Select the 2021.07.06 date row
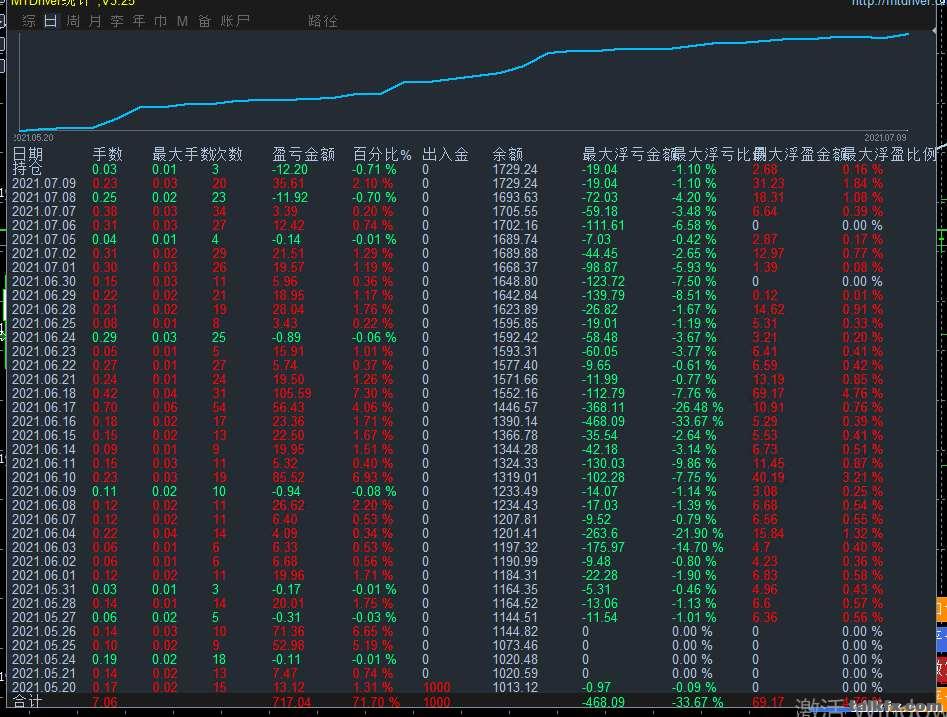Screen dimensions: 947x717 pyautogui.click(x=44, y=225)
